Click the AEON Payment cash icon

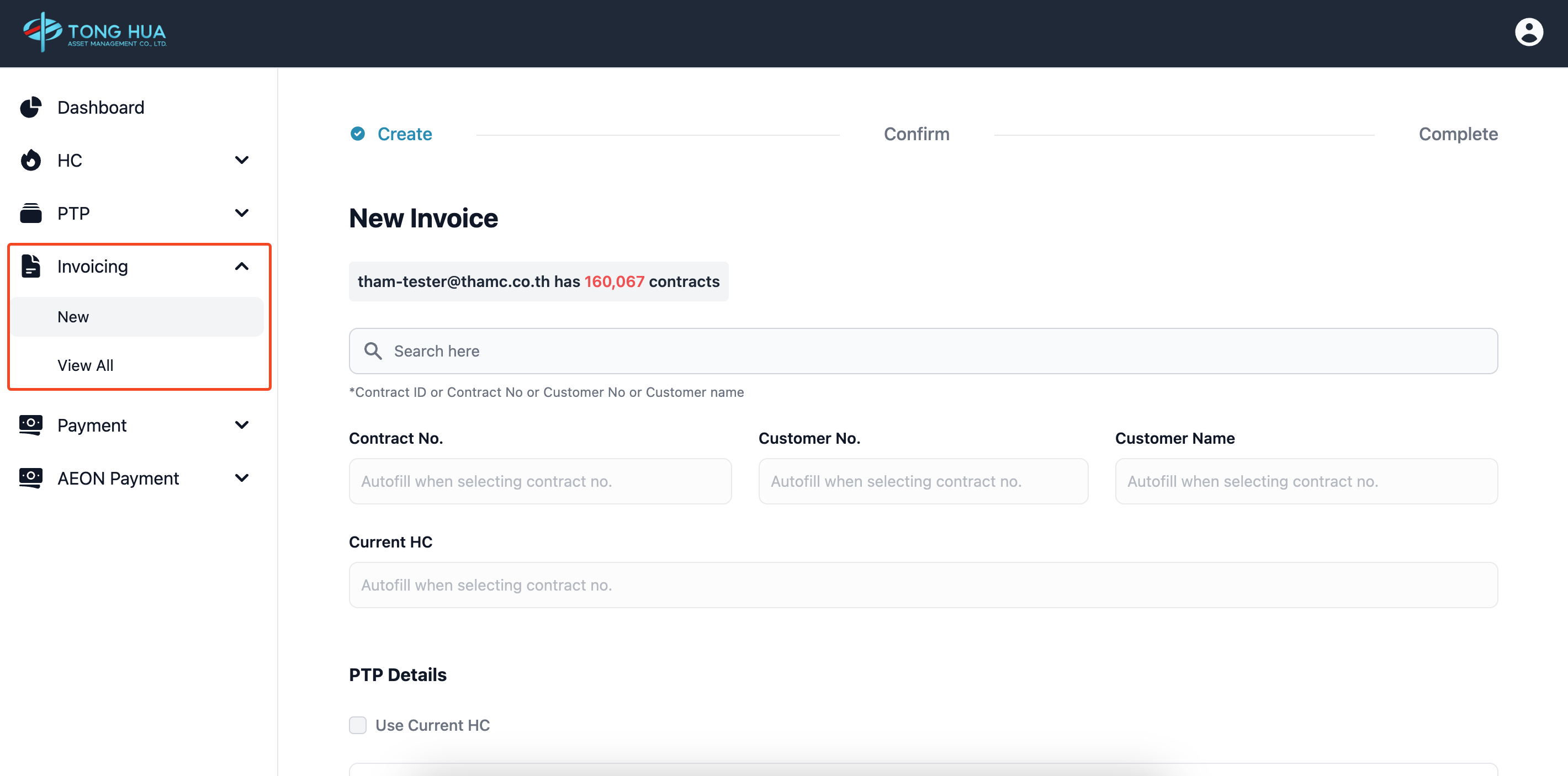coord(30,478)
